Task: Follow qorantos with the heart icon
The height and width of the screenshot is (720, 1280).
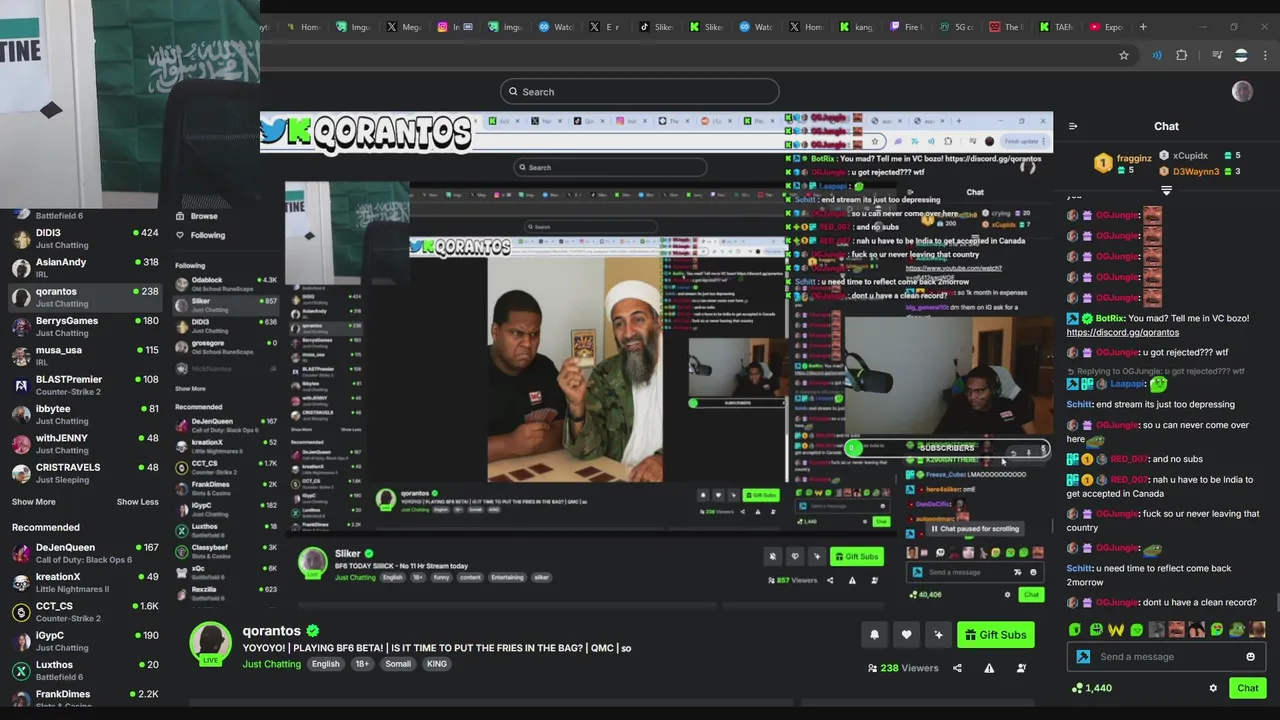Action: pyautogui.click(x=906, y=635)
